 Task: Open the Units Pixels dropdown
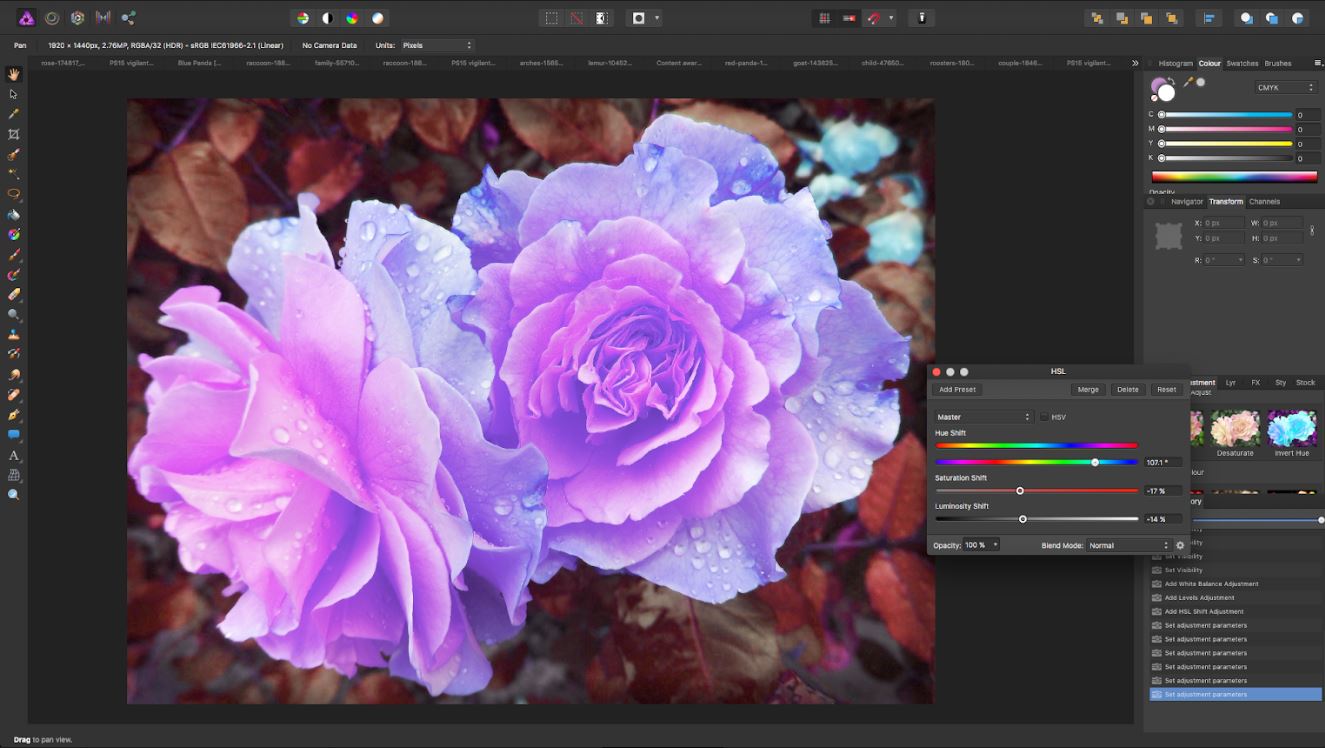click(437, 45)
